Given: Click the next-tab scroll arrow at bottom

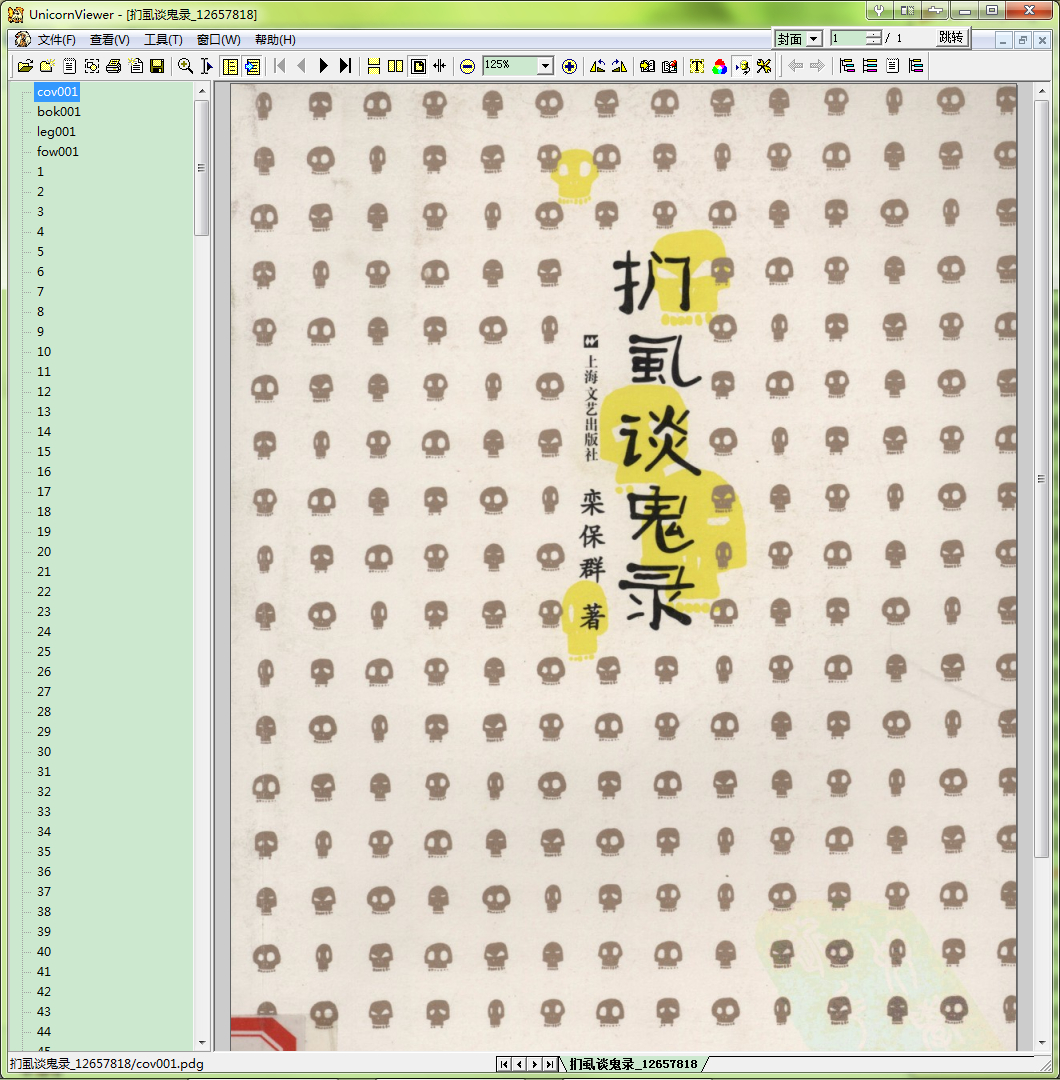Looking at the screenshot, I should [x=534, y=1064].
